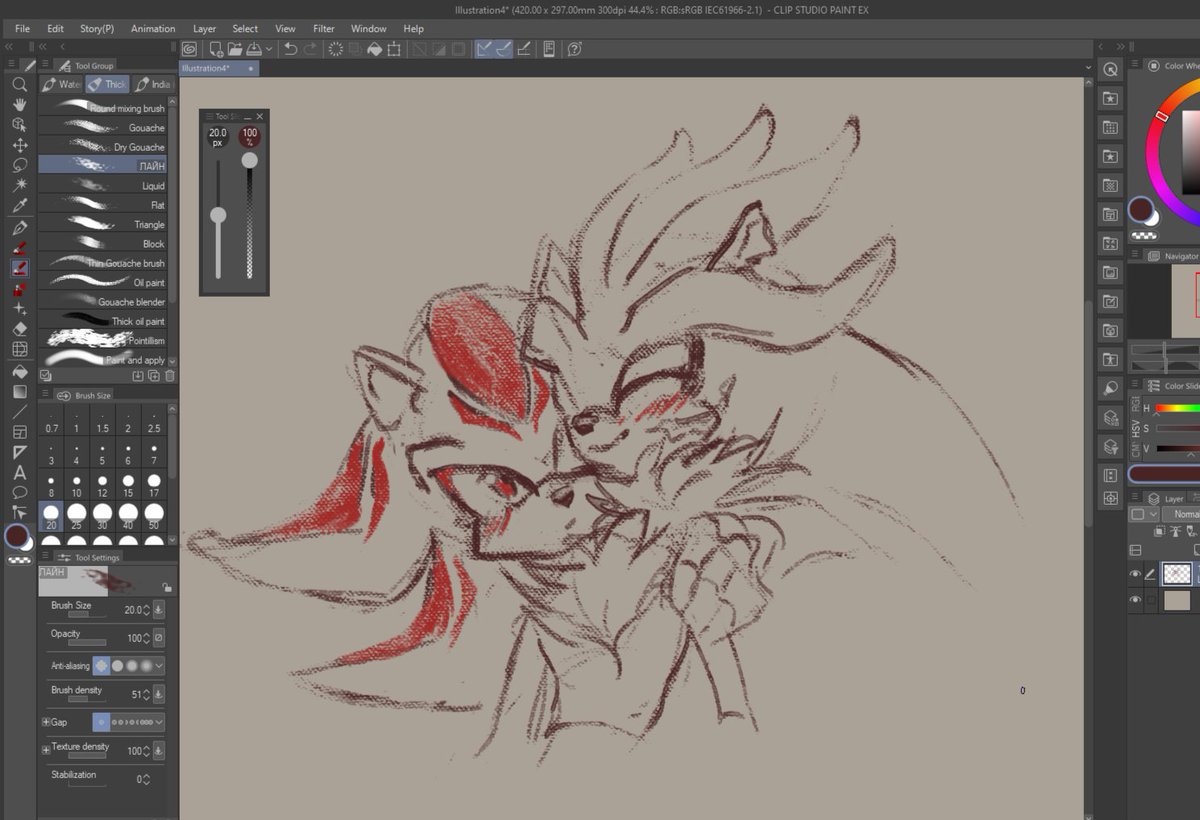Select transparent color checker swatch under toolbar
The width and height of the screenshot is (1200, 820).
click(18, 560)
